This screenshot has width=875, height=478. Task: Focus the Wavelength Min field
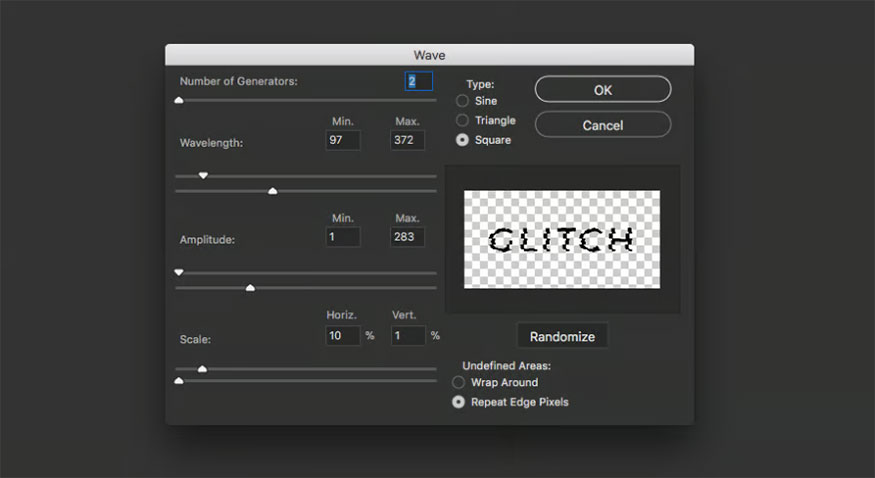[x=343, y=141]
